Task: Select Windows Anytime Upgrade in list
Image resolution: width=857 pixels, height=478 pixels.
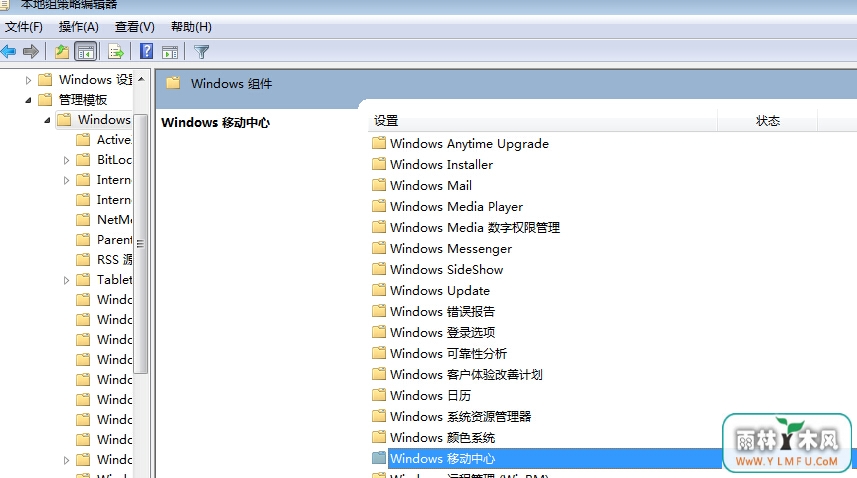Action: point(469,143)
